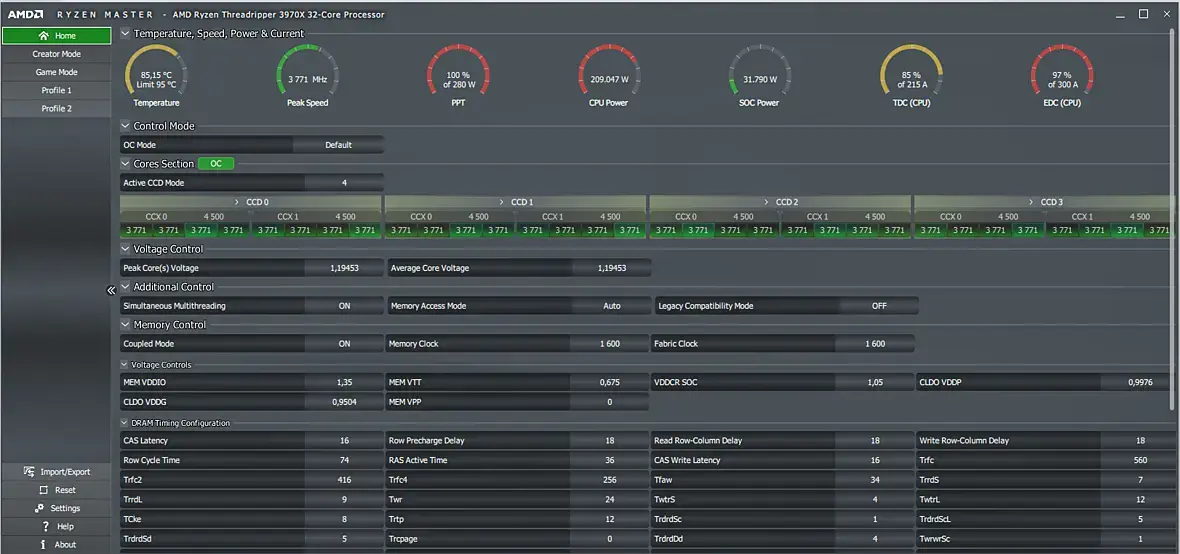Collapse DRAM Timing Configuration subsection
Image resolution: width=1180 pixels, height=554 pixels.
[x=125, y=423]
